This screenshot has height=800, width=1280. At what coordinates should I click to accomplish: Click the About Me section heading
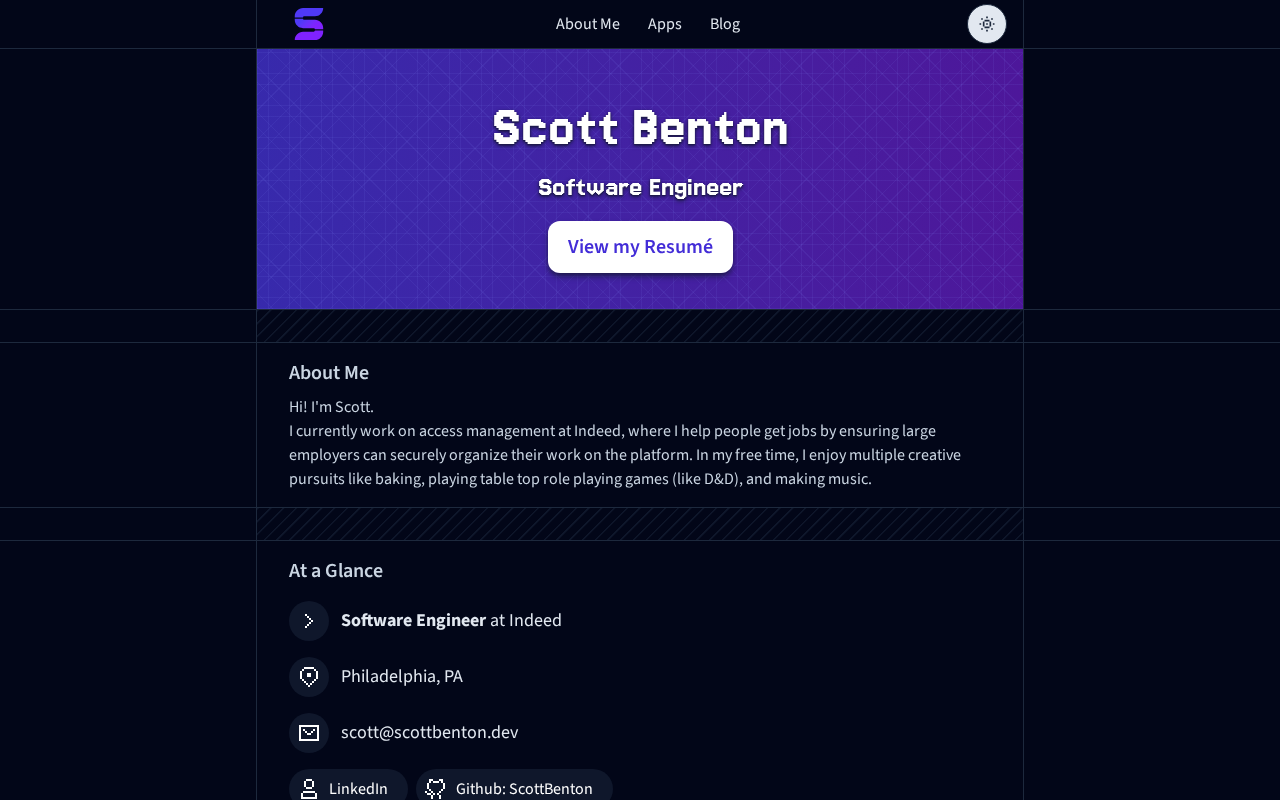329,373
